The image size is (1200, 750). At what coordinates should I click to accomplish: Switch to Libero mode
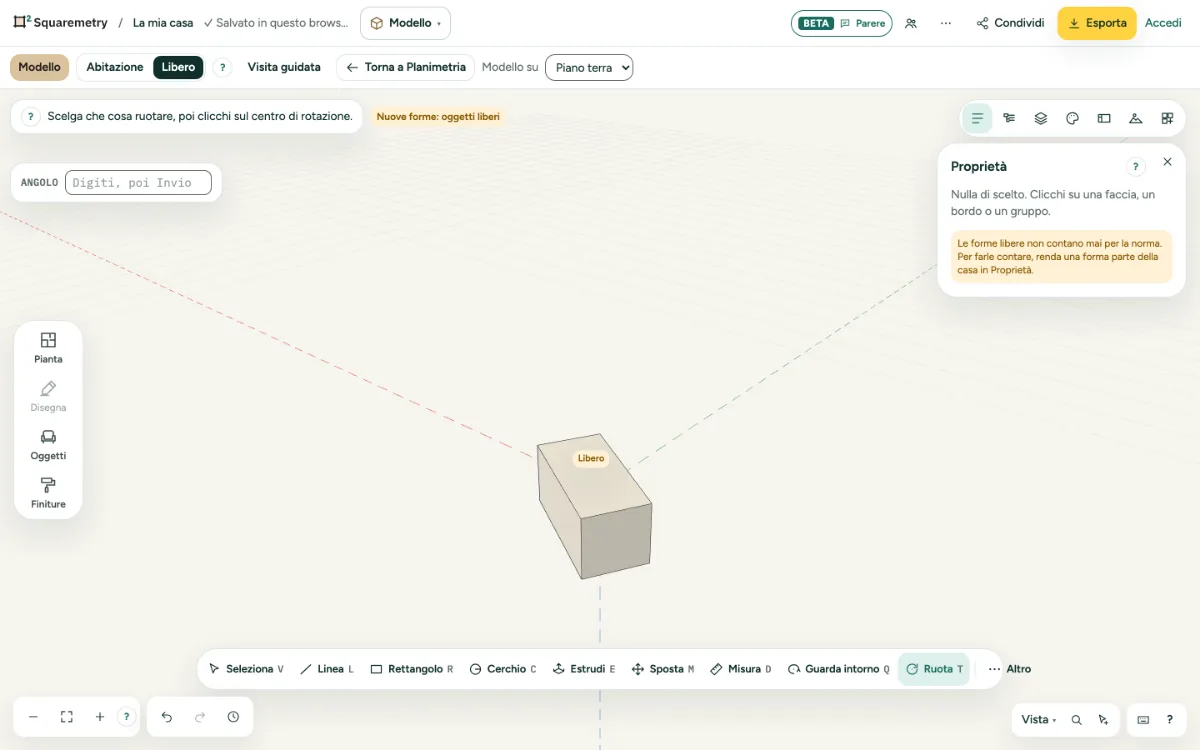(x=178, y=67)
